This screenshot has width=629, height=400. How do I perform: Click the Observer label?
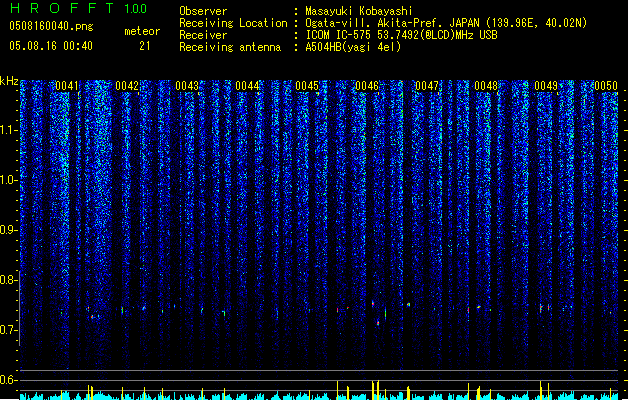(203, 11)
